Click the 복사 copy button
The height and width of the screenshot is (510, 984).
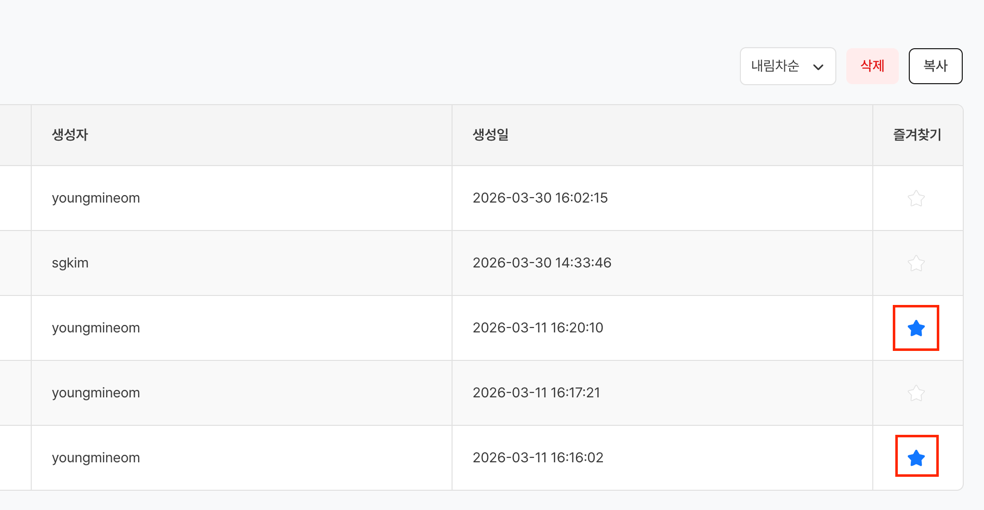pyautogui.click(x=935, y=66)
